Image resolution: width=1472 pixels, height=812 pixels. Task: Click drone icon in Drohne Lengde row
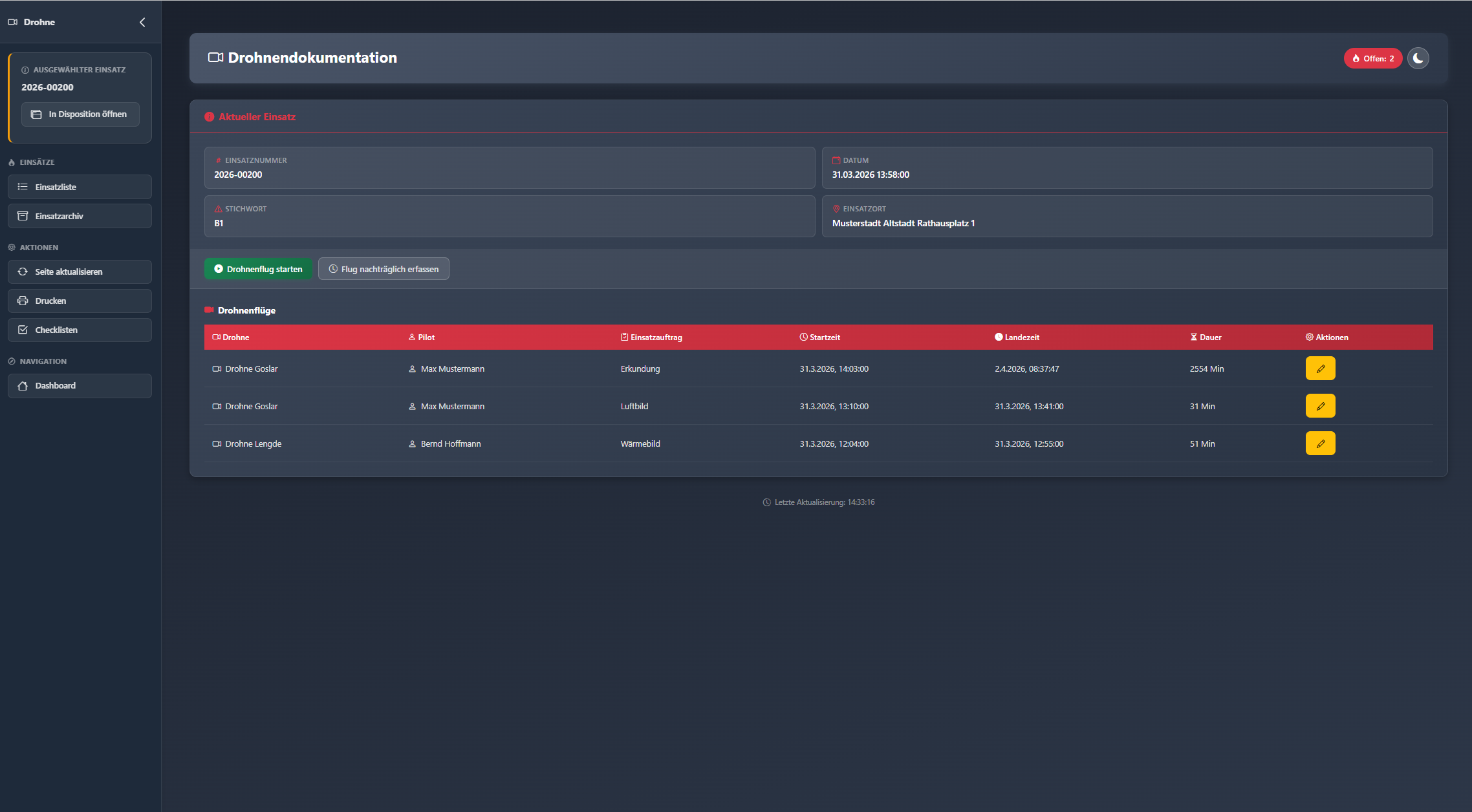click(217, 444)
